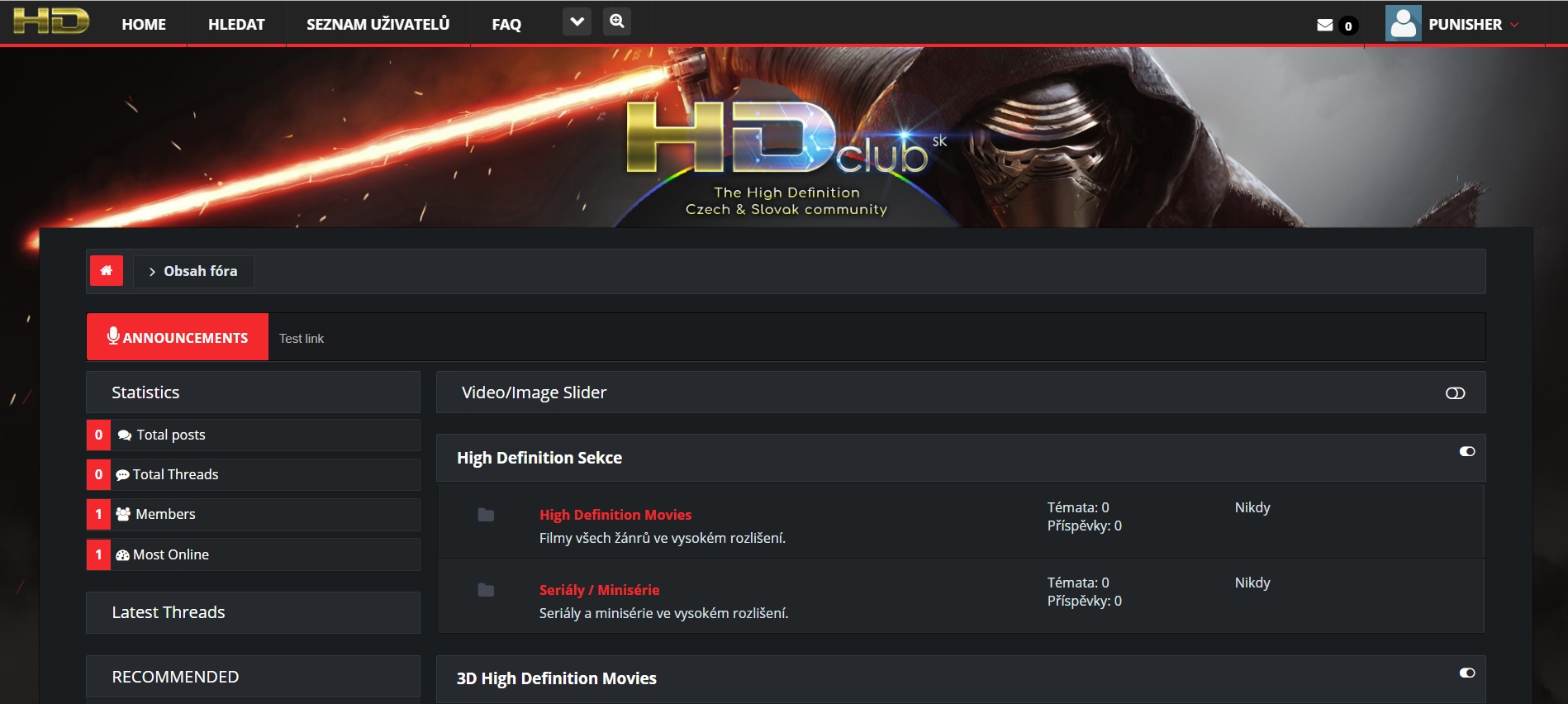Click the ANNOUNCEMENTS button
Viewport: 1568px width, 704px height.
(x=178, y=337)
